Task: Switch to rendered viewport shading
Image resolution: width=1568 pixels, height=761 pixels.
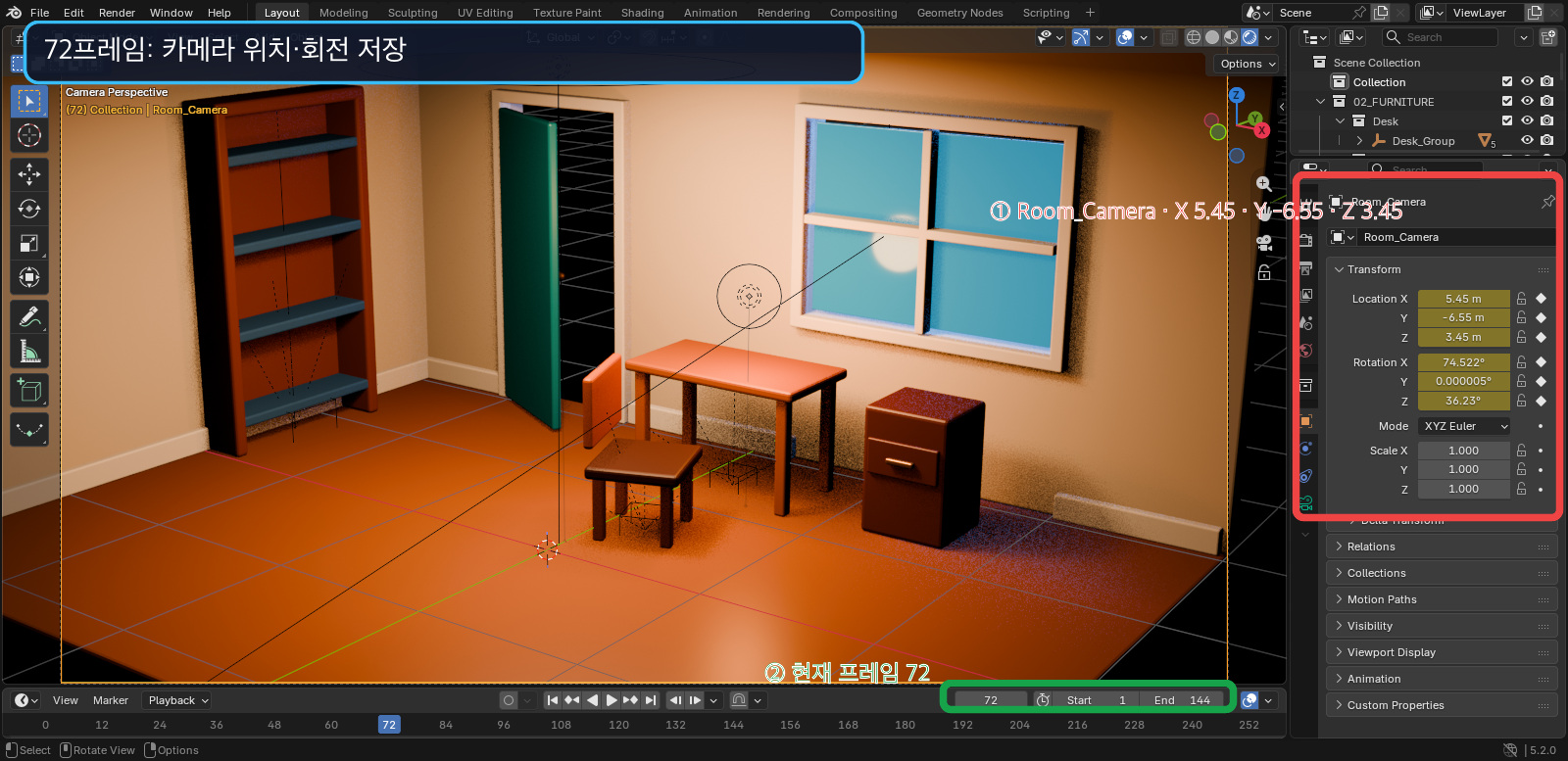Action: 1249,37
